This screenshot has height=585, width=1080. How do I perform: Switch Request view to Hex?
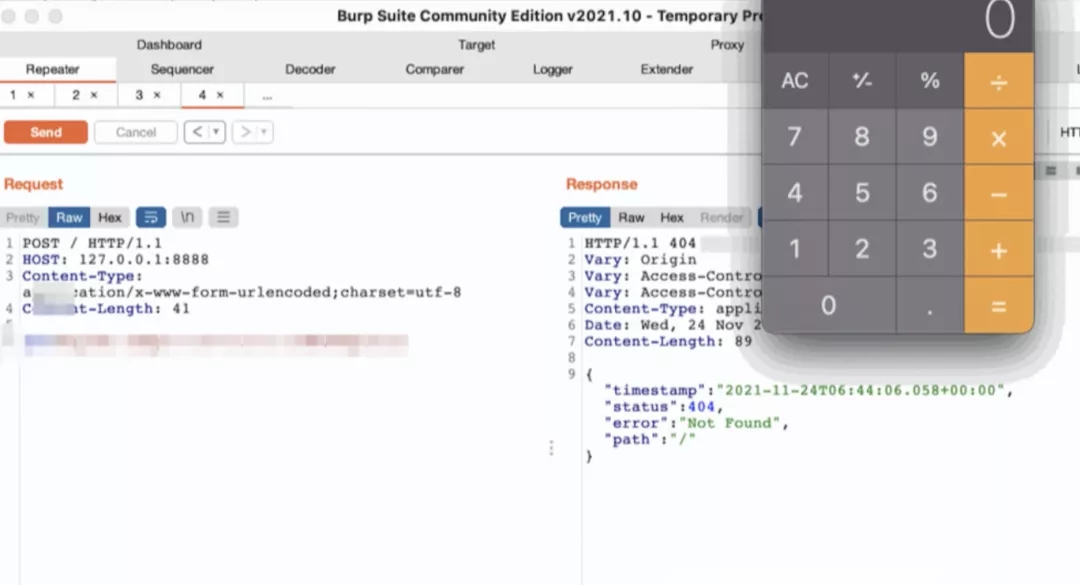click(110, 217)
